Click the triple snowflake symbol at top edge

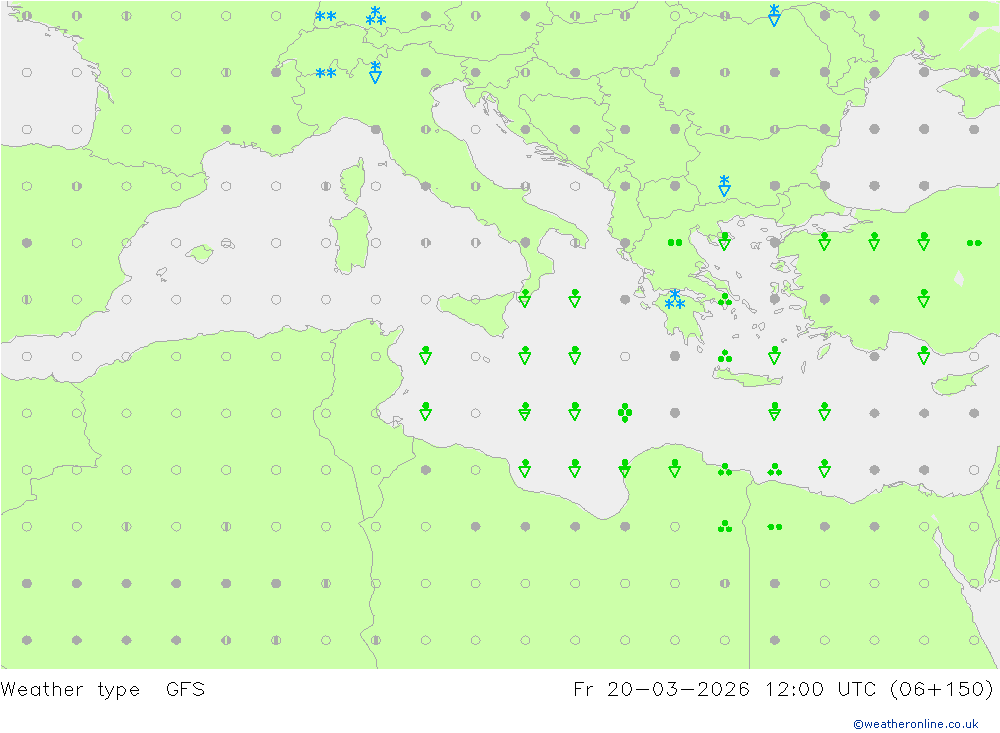pos(376,16)
